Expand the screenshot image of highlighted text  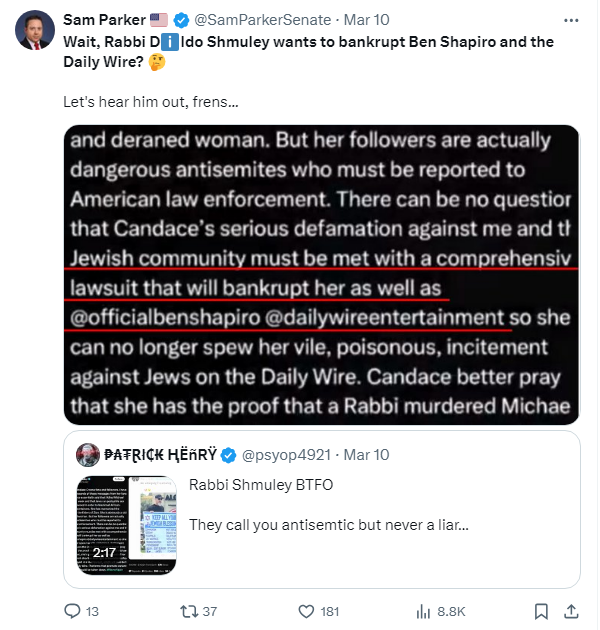point(321,275)
